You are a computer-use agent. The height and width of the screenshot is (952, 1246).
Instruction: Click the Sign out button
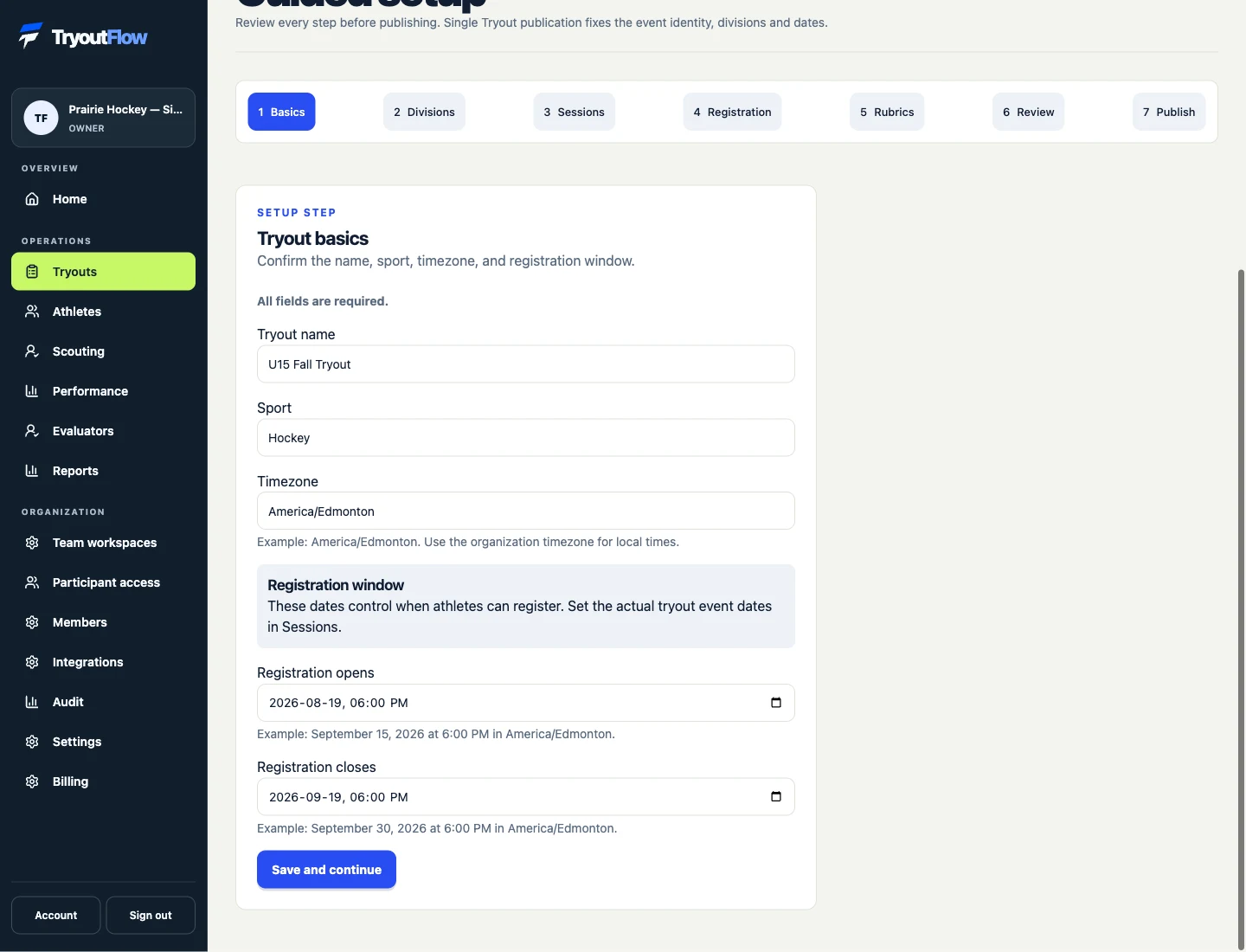pyautogui.click(x=151, y=916)
